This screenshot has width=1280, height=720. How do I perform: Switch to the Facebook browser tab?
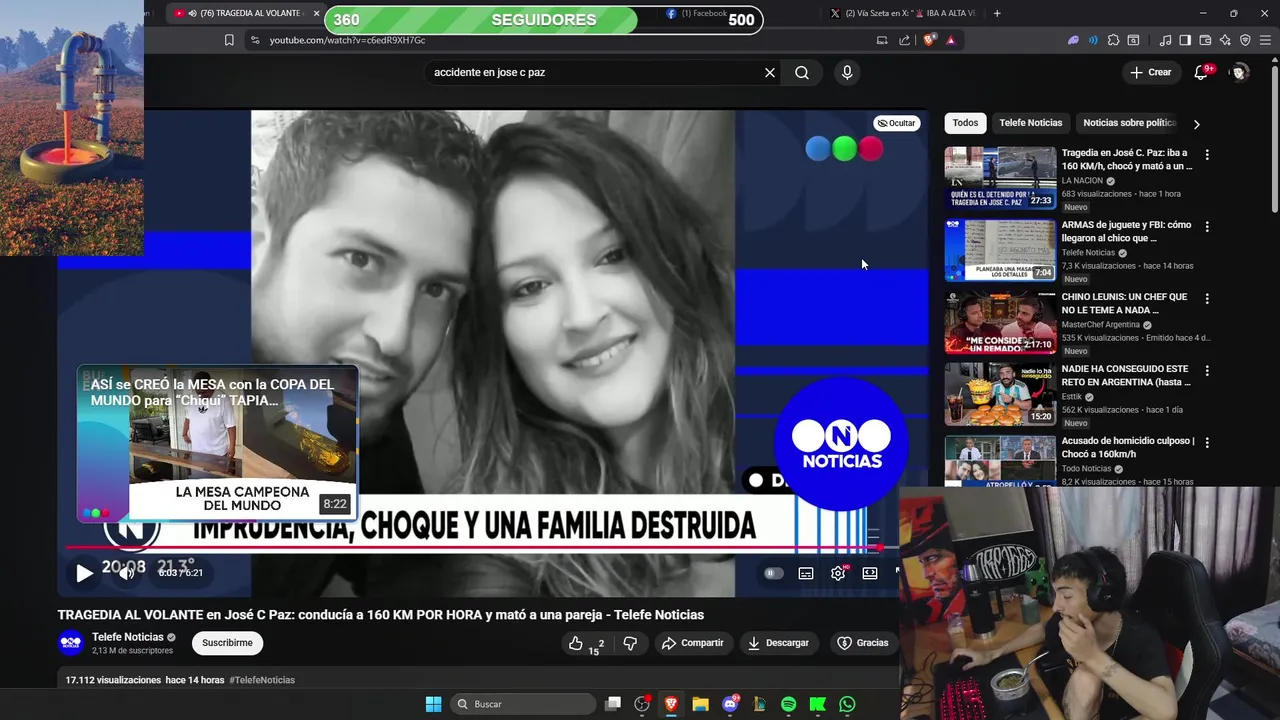tap(700, 13)
